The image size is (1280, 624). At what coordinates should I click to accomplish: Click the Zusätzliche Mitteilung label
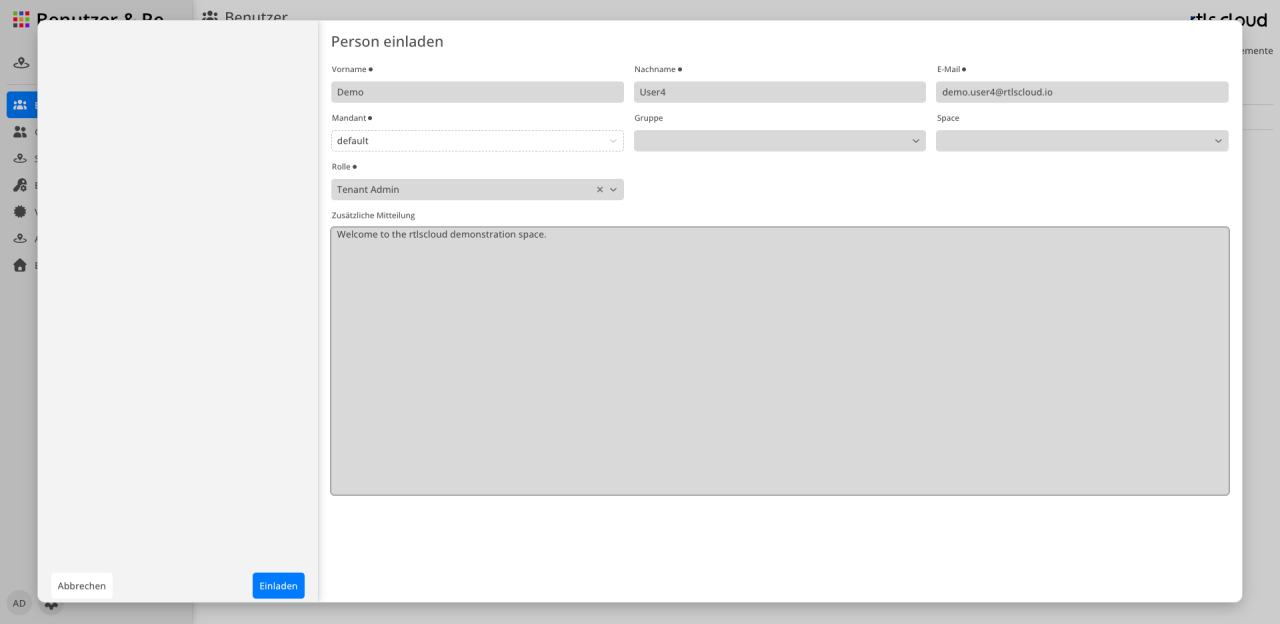[373, 216]
